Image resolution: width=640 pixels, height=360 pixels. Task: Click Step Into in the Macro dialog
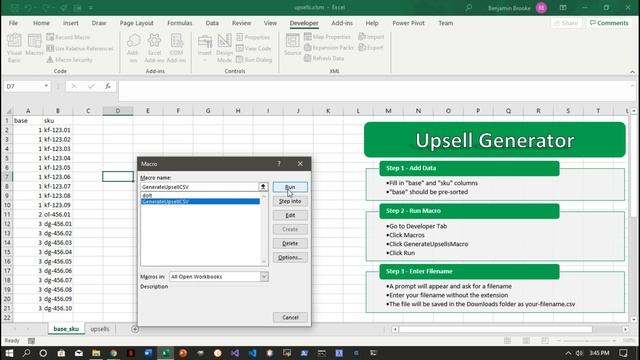pos(290,201)
